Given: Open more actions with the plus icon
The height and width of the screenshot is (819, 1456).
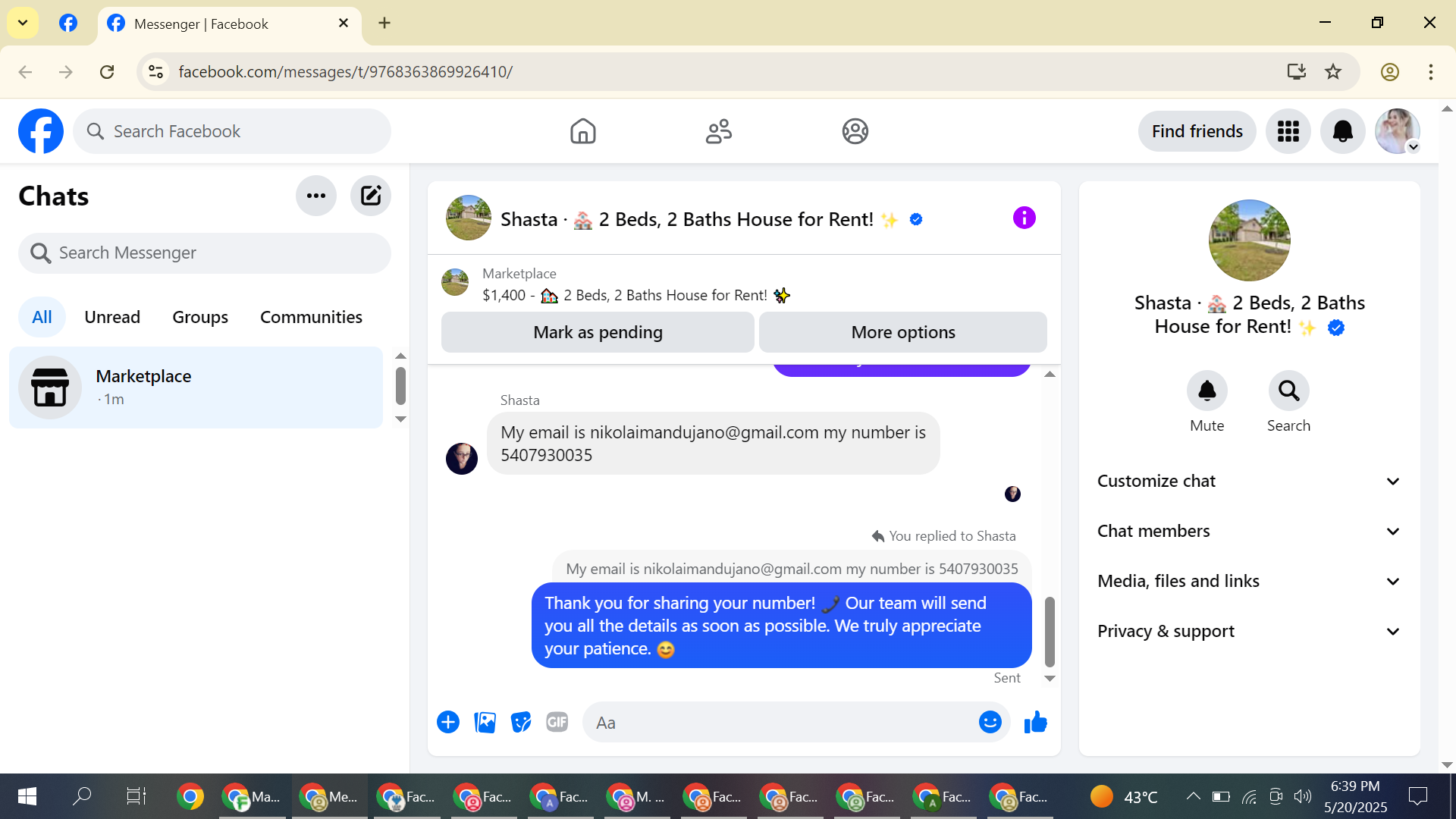Looking at the screenshot, I should [448, 723].
